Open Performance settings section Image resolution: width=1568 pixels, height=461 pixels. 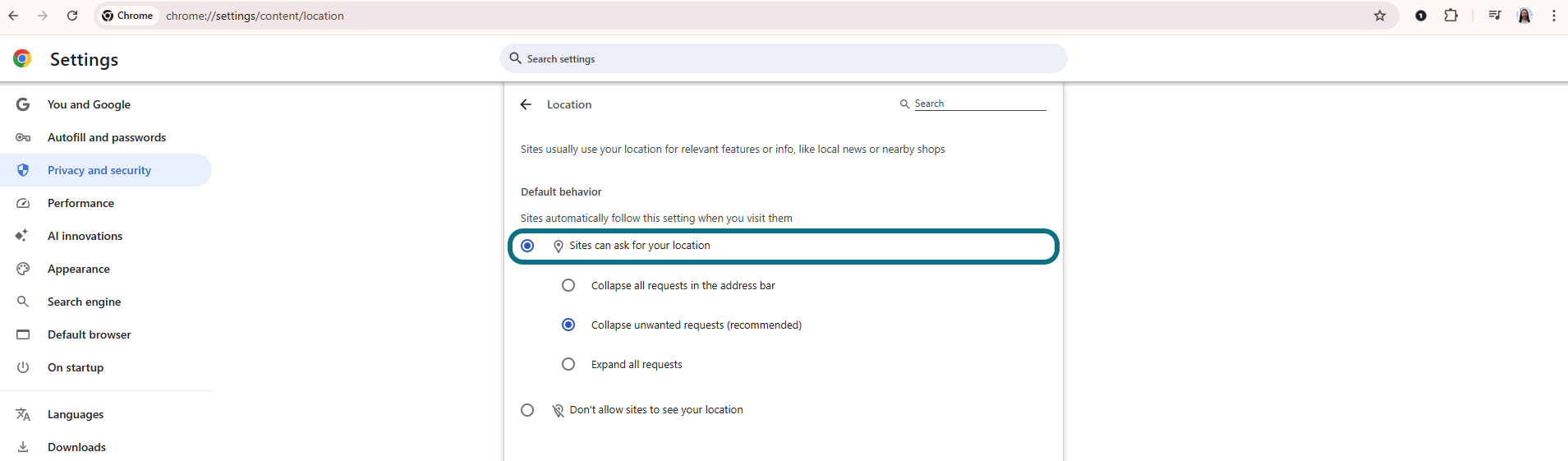tap(106, 203)
